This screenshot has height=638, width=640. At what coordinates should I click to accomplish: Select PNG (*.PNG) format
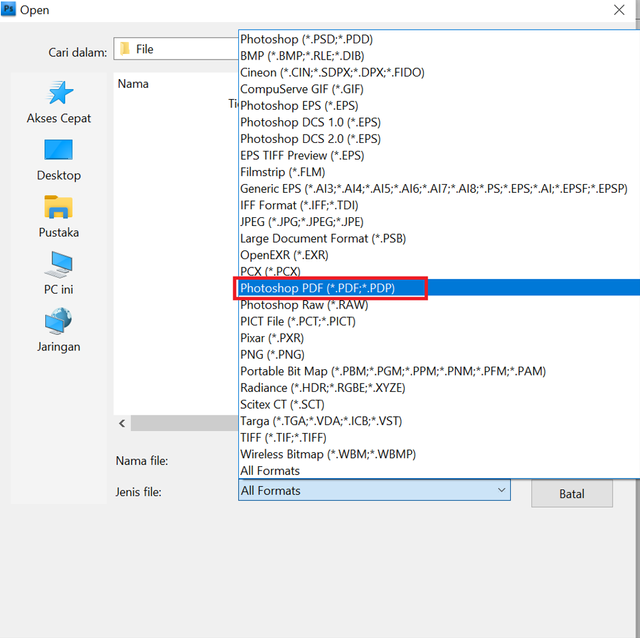click(x=439, y=354)
